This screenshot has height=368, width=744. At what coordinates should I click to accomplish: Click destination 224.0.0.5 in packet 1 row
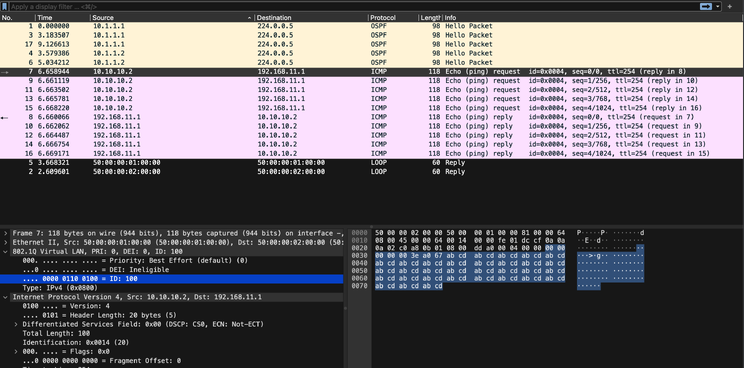(x=275, y=26)
